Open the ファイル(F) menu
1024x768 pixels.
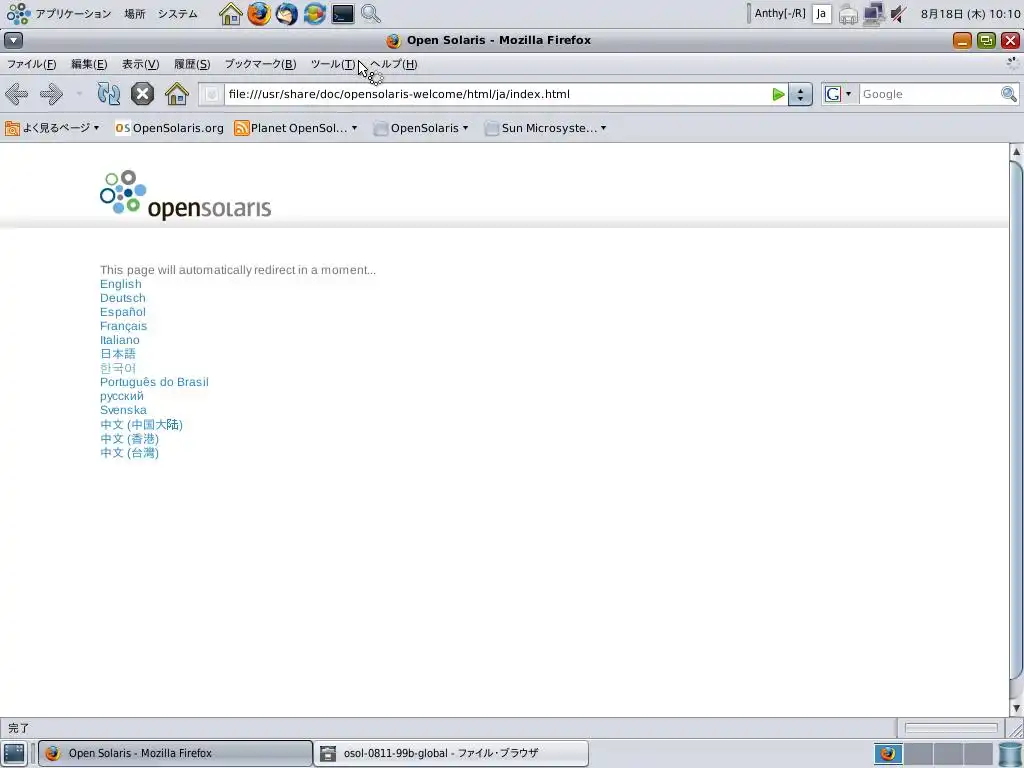31,64
